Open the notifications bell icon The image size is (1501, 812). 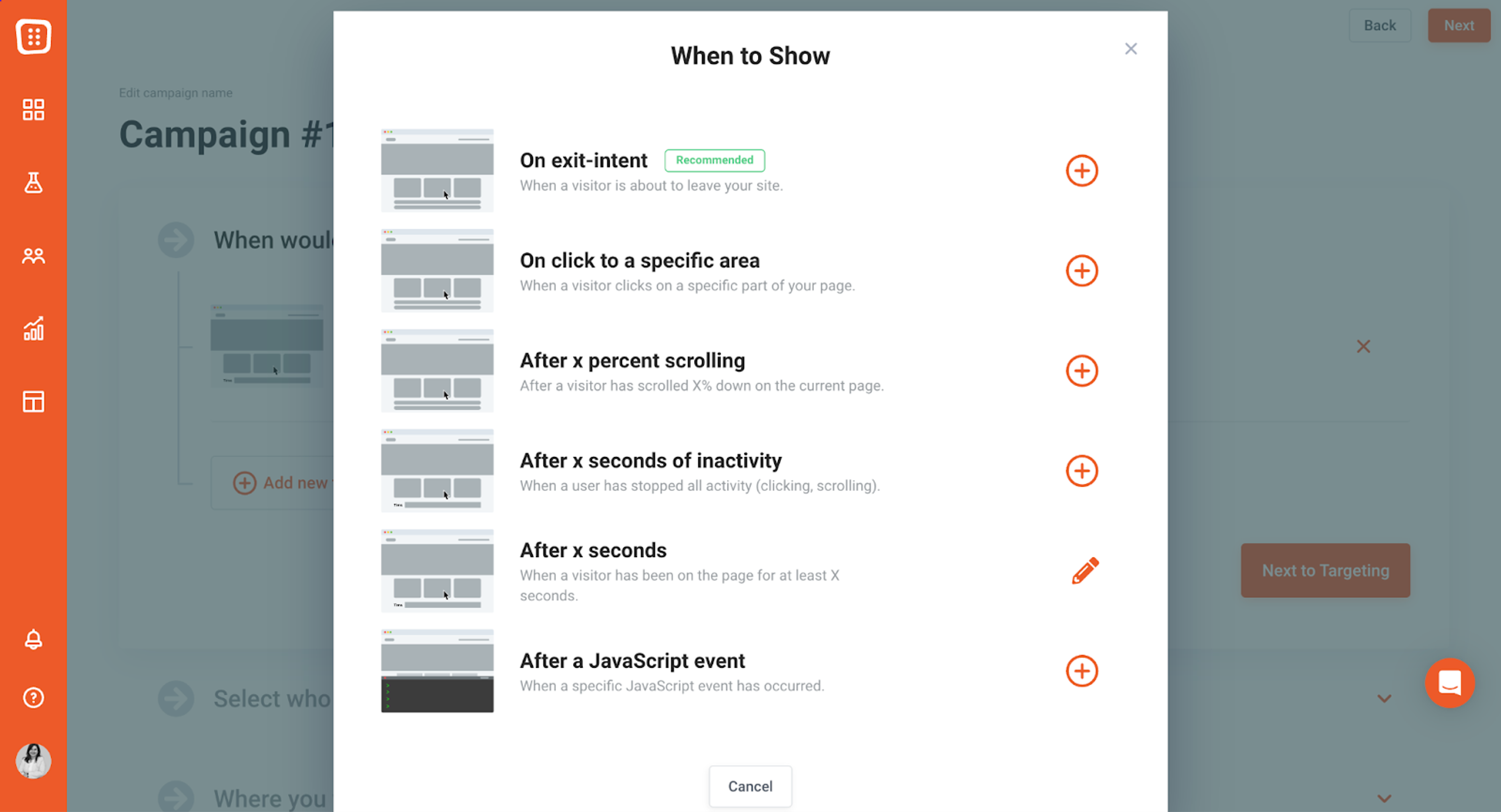(x=33, y=639)
